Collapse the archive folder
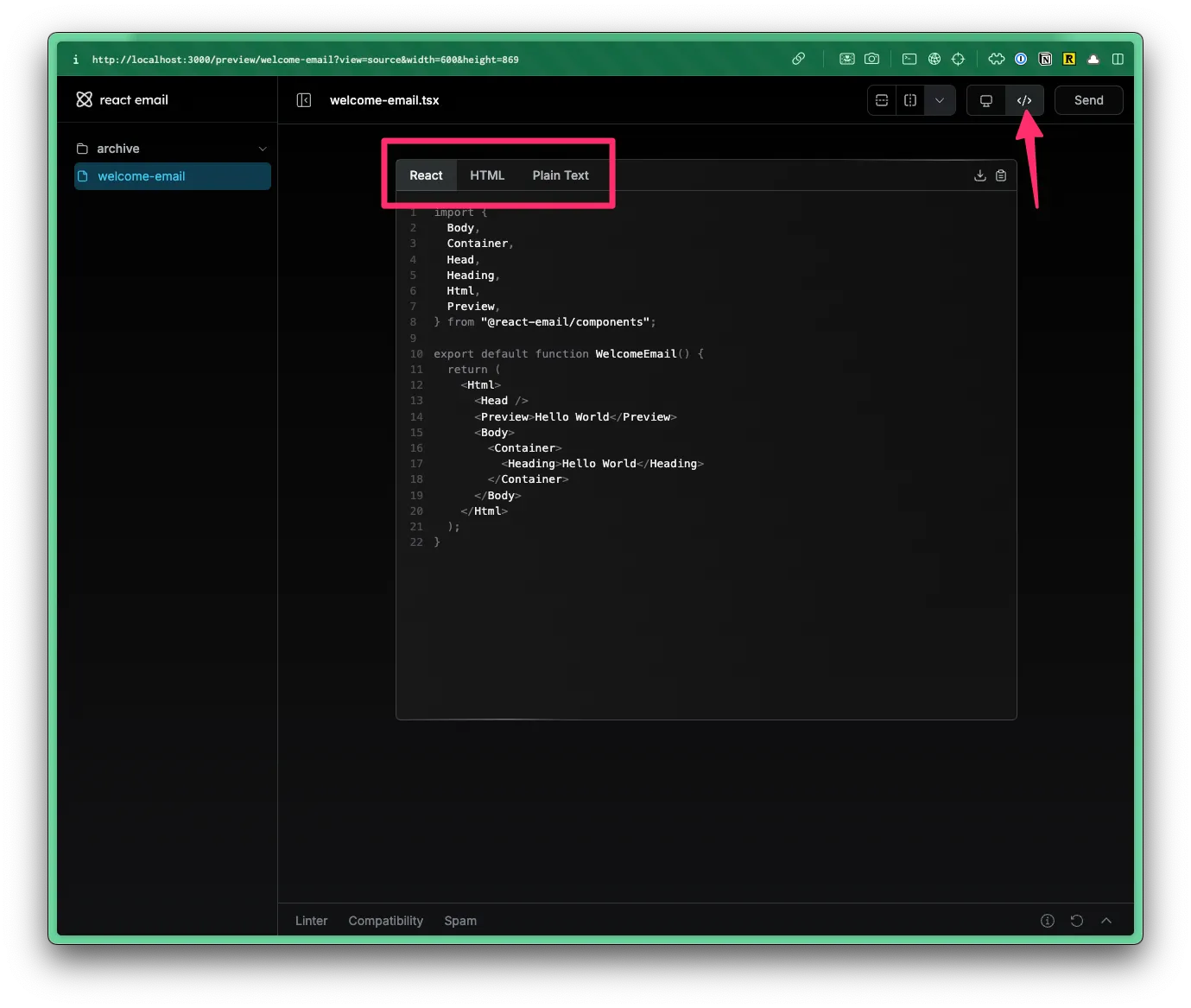This screenshot has width=1191, height=1008. [263, 149]
